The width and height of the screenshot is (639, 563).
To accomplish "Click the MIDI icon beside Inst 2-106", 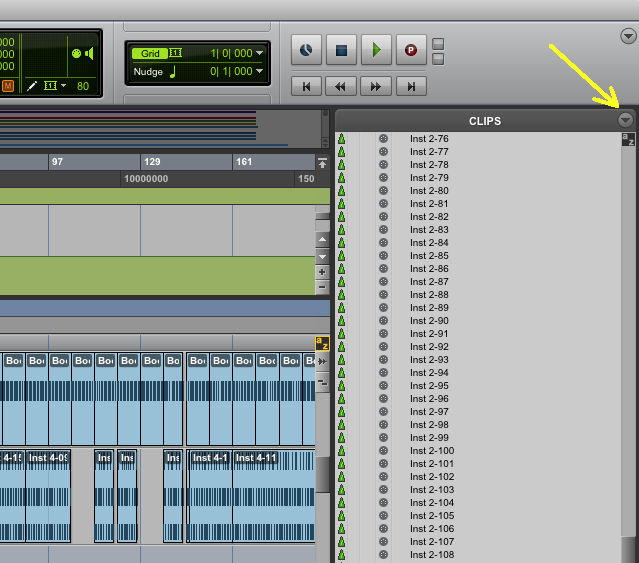I will (x=383, y=528).
